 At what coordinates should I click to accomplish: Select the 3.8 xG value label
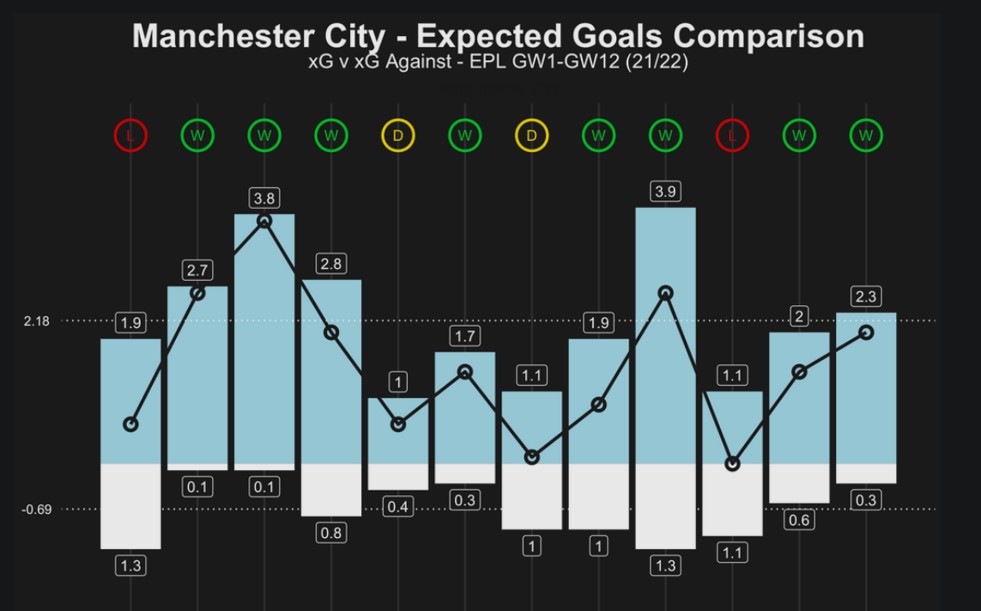click(x=264, y=198)
